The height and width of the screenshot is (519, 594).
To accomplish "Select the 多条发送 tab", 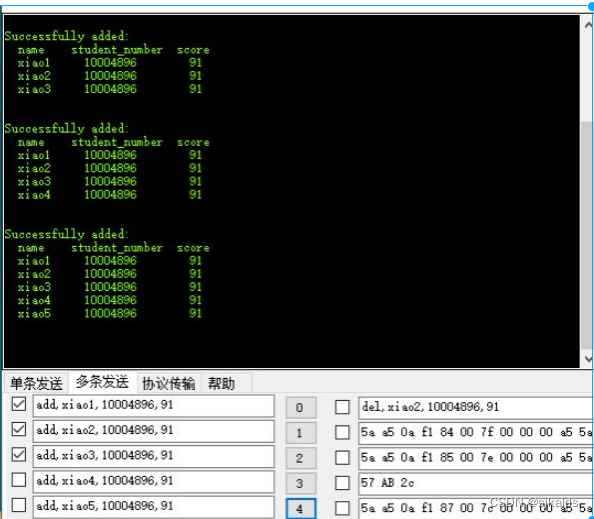I will pyautogui.click(x=102, y=382).
